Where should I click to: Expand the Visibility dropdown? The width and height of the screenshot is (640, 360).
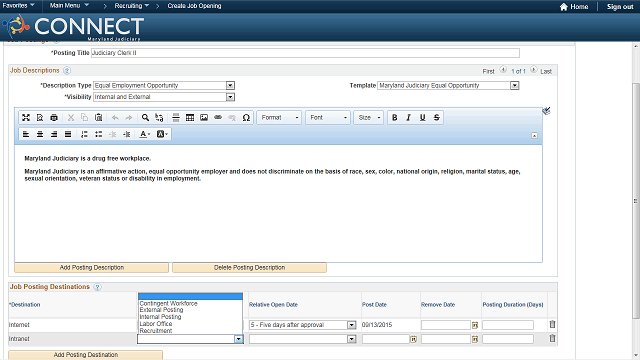(230, 97)
